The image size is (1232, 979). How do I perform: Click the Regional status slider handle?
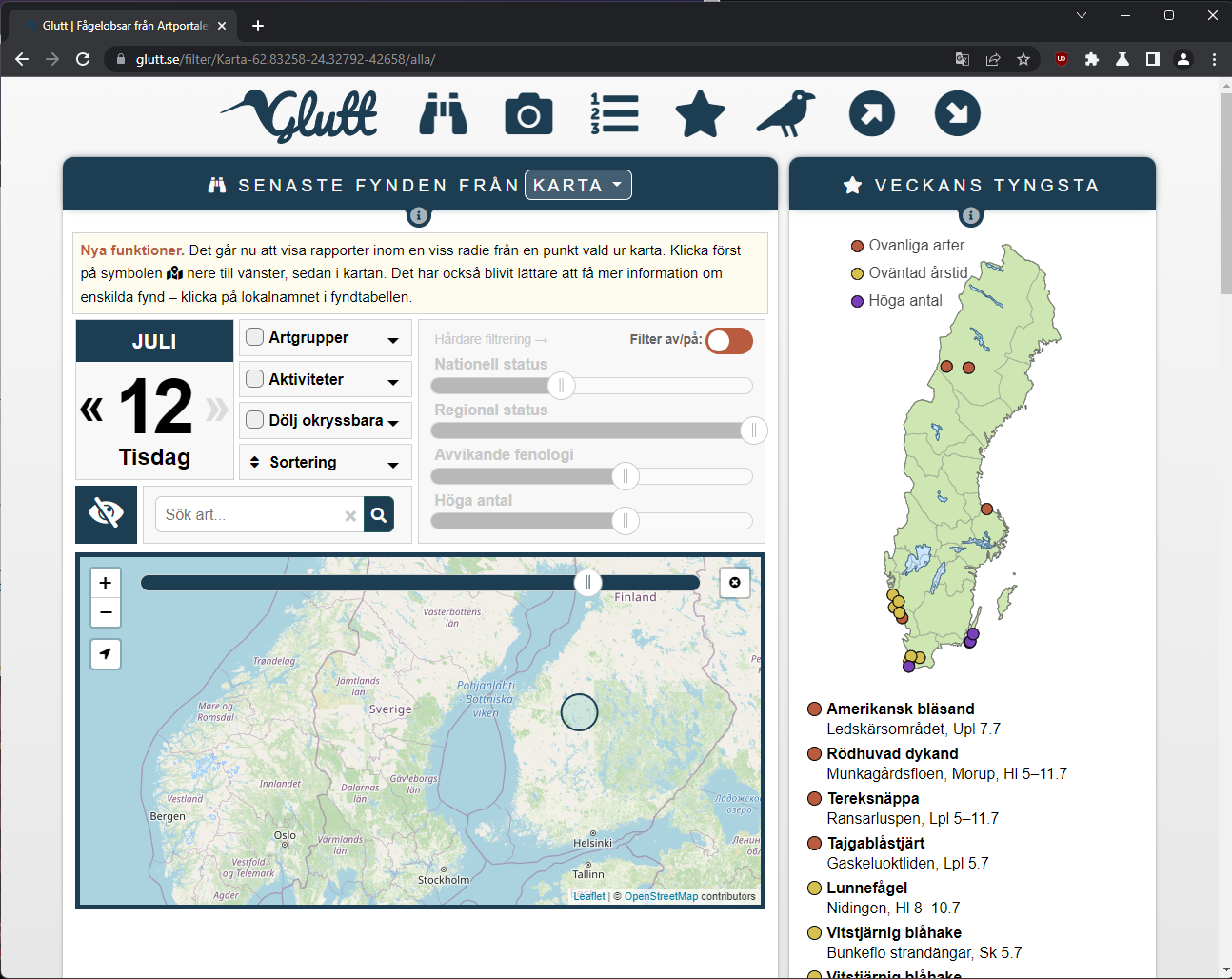click(x=754, y=430)
